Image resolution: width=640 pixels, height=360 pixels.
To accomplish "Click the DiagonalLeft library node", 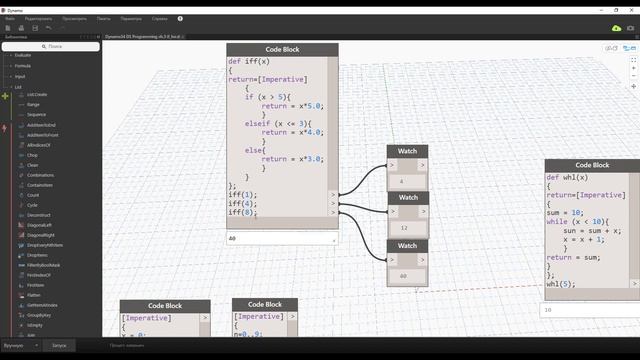I will coord(39,225).
